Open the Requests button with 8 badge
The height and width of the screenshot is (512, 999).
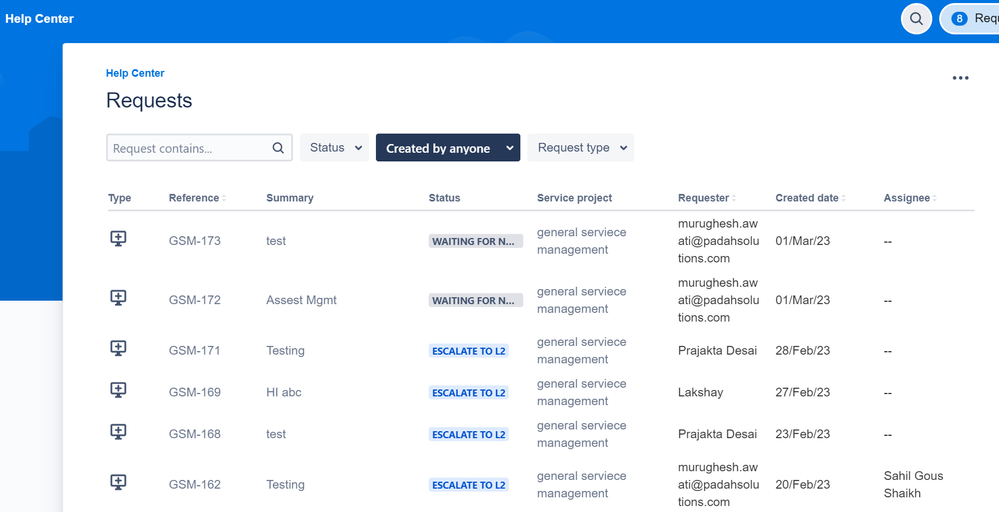(x=971, y=18)
